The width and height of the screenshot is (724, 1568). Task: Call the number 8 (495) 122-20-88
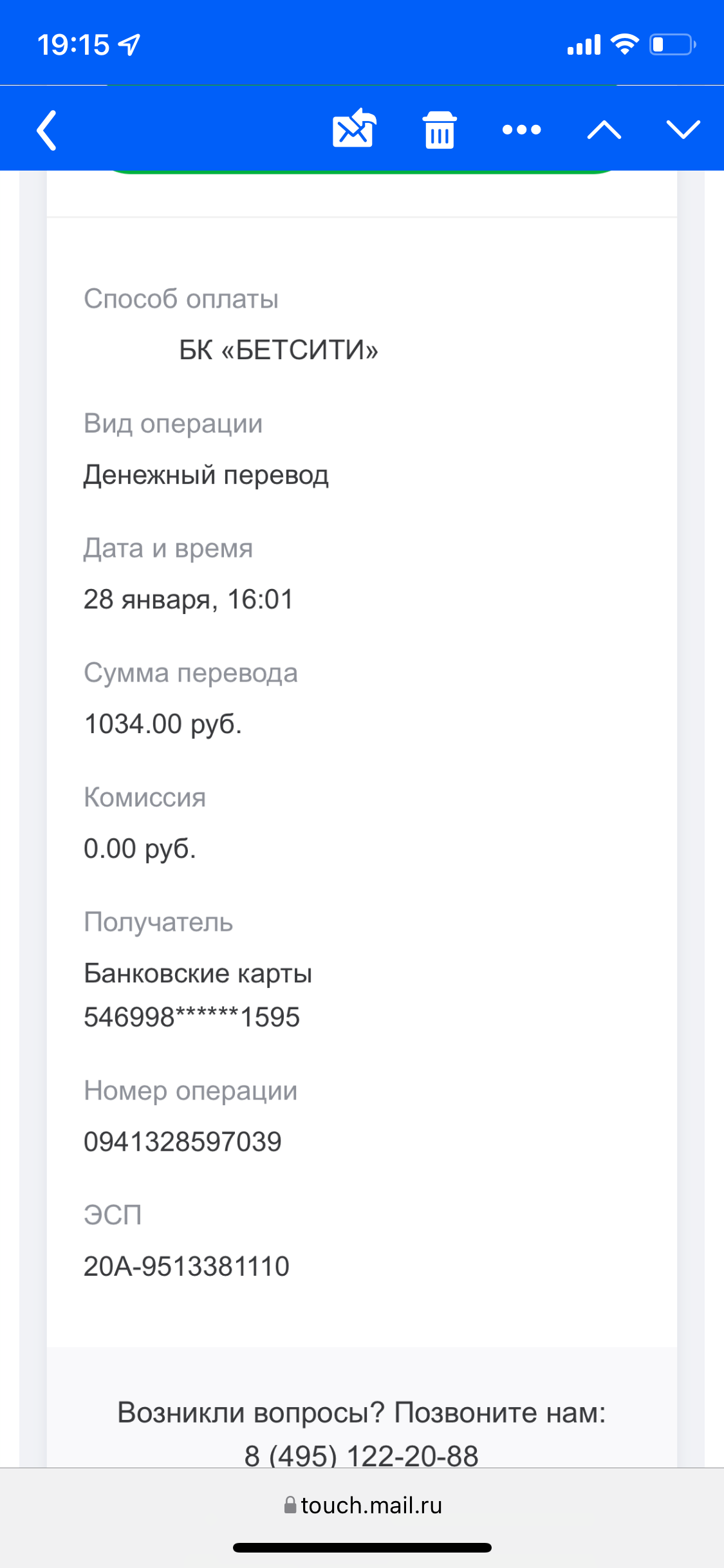click(x=362, y=1455)
